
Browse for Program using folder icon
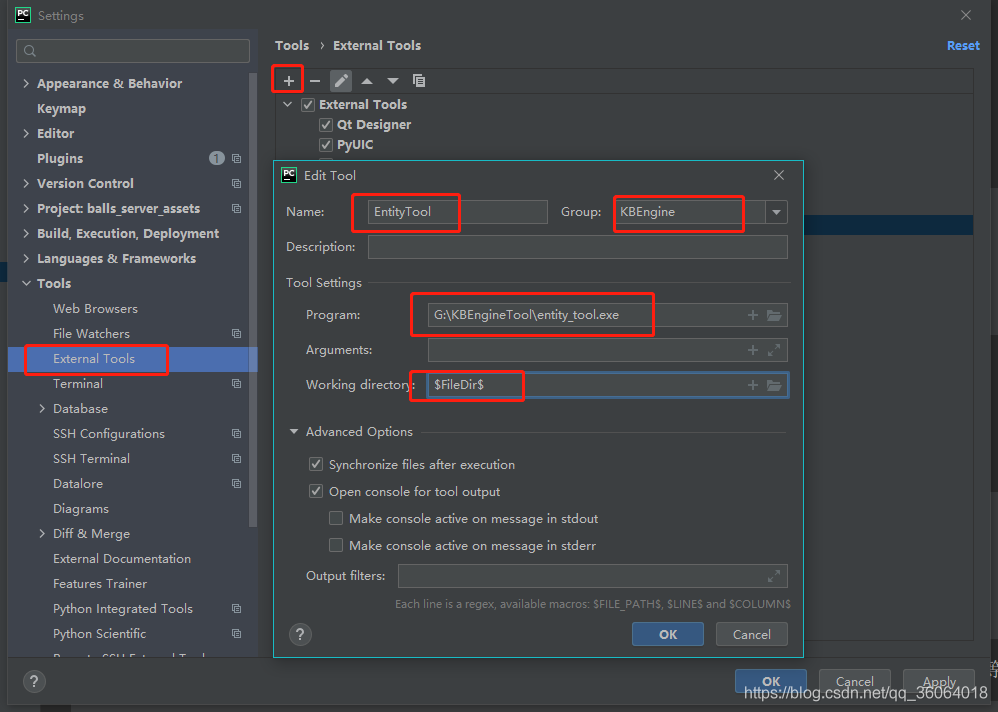tap(773, 316)
